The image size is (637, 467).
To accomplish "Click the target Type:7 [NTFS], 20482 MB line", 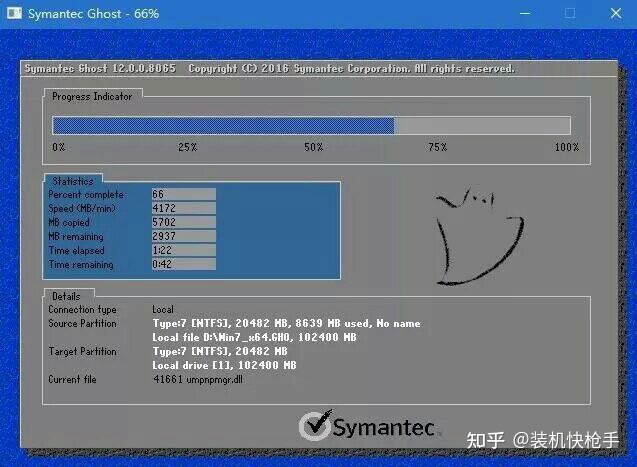I will (x=220, y=351).
